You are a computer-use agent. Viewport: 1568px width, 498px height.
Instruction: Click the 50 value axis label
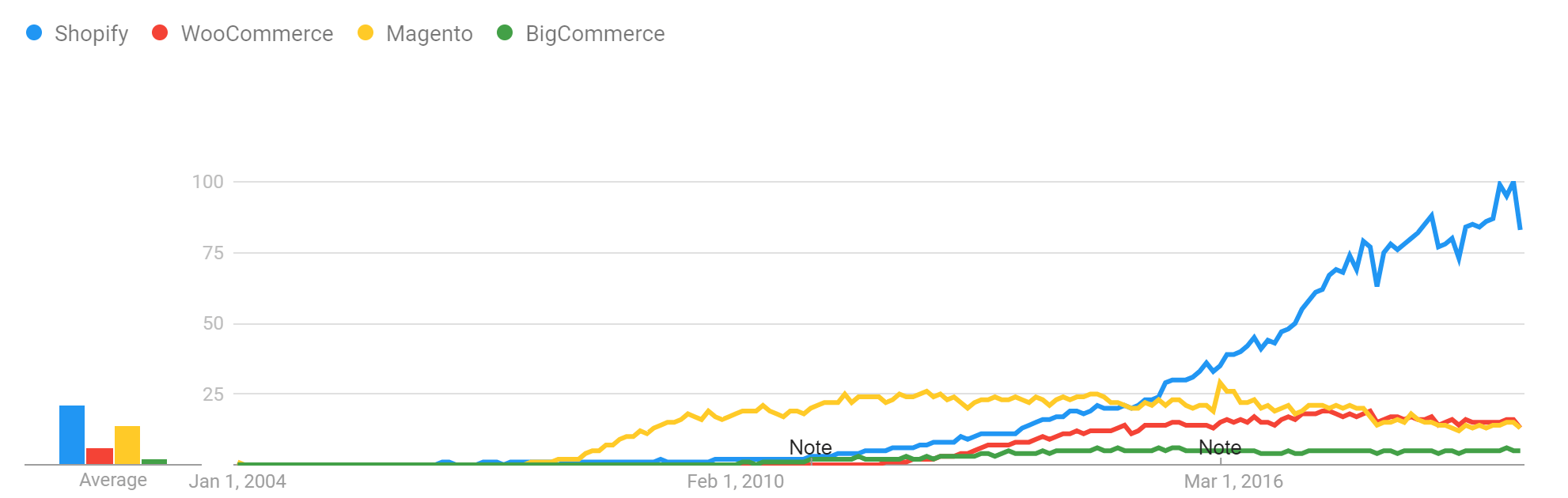[x=214, y=323]
